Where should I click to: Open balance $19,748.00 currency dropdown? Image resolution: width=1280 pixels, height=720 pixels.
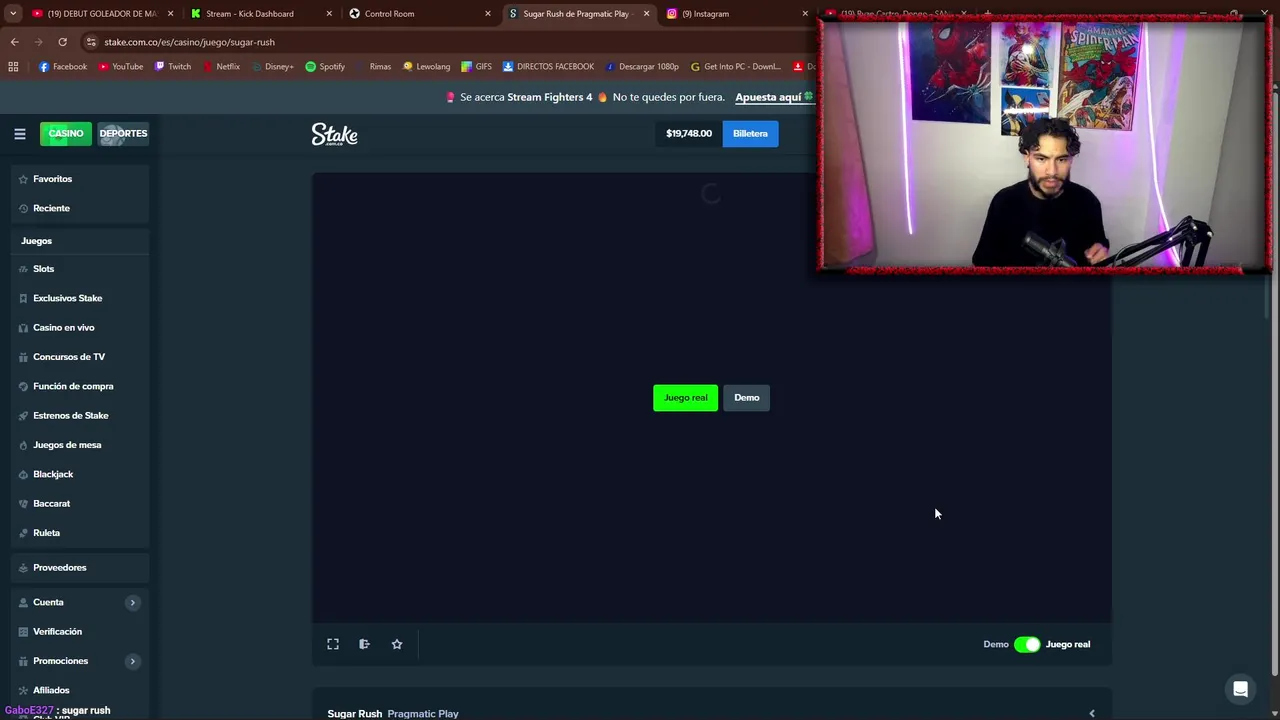tap(689, 133)
